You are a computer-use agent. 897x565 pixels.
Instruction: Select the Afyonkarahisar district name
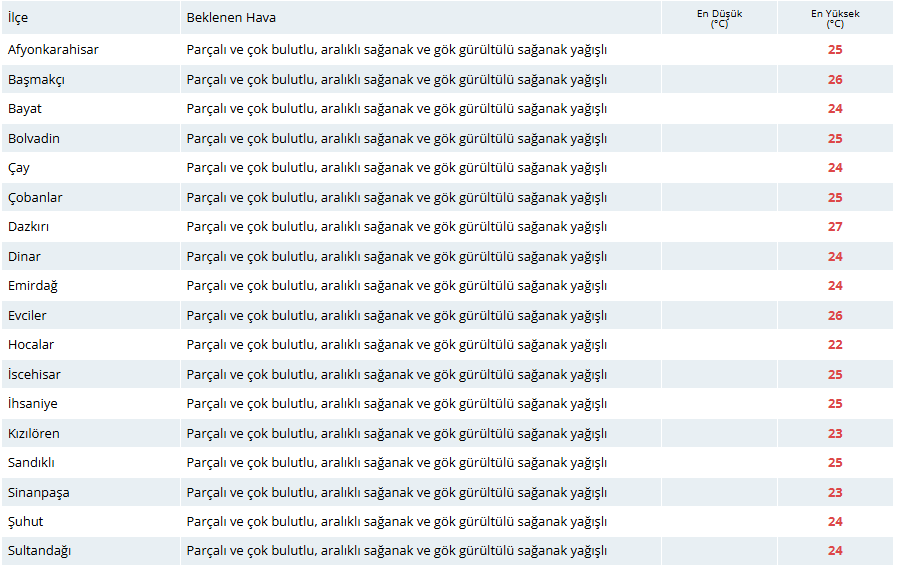(53, 50)
